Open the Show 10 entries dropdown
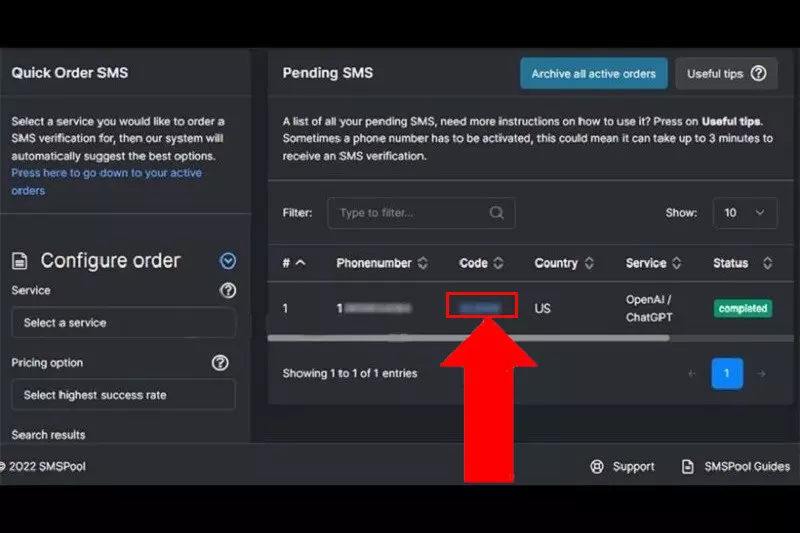 [744, 213]
